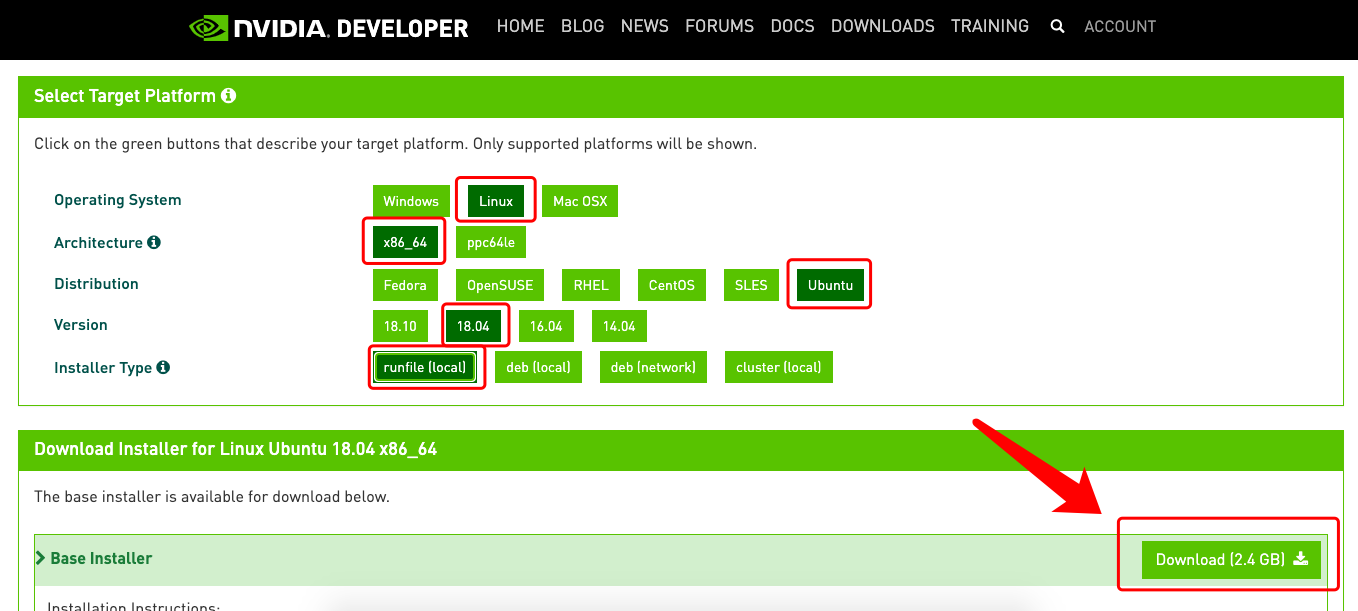Click the Distribution label
Image resolution: width=1358 pixels, height=611 pixels.
96,284
